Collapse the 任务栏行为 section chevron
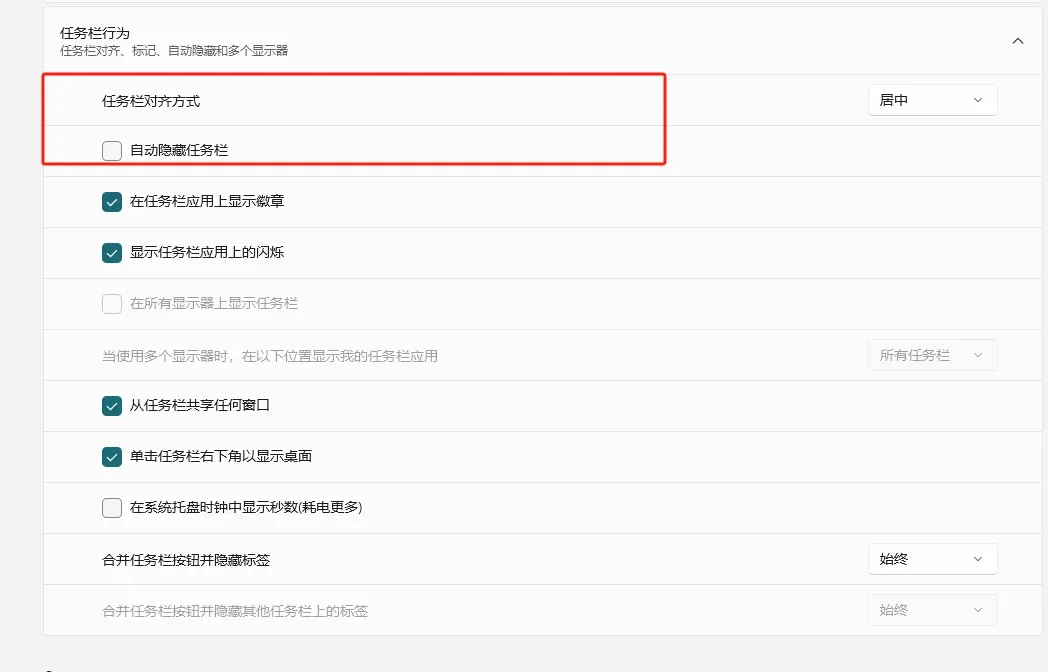 (1017, 41)
